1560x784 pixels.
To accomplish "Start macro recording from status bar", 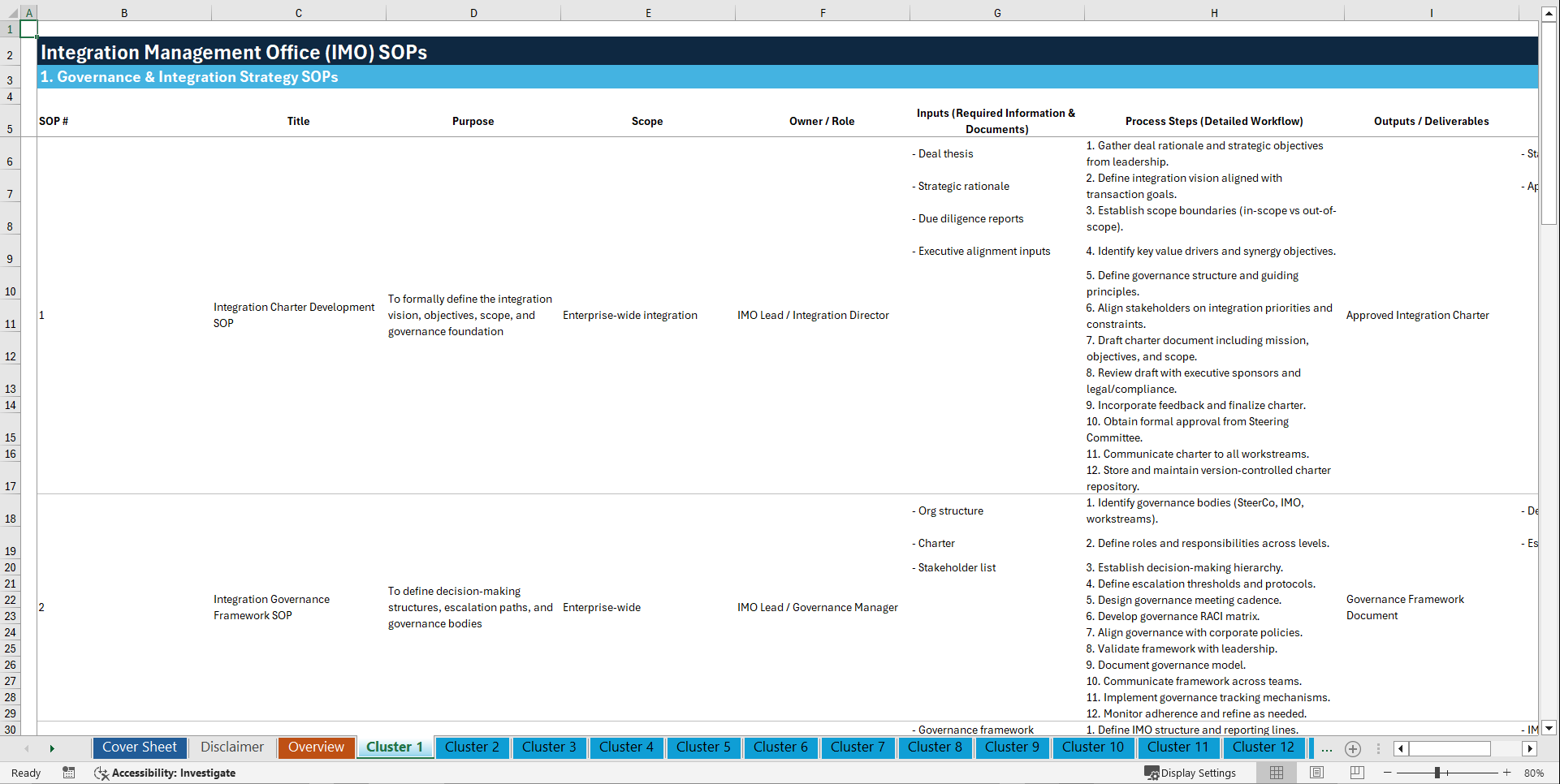I will (x=69, y=773).
